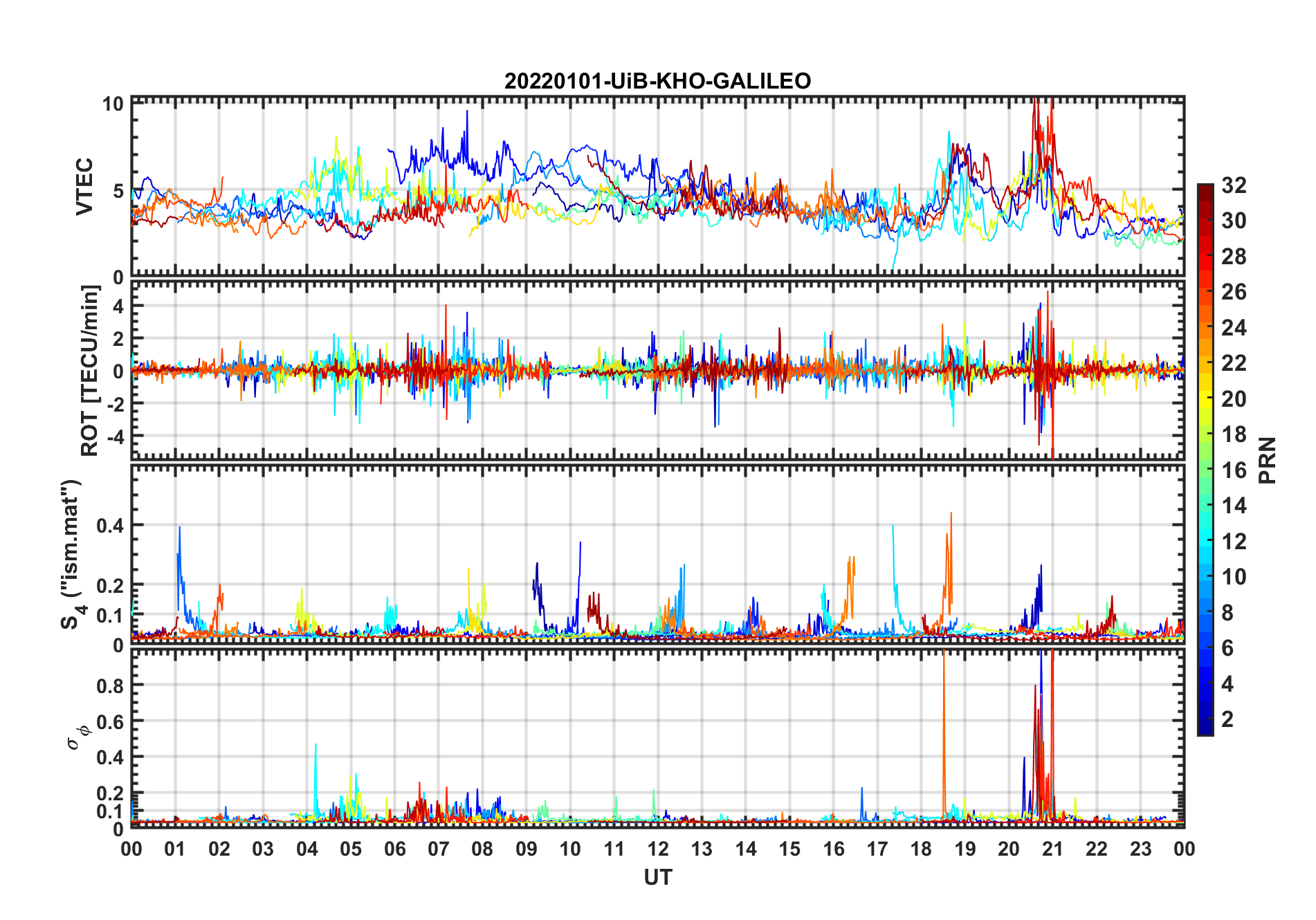Click the "PRN" colorbar label
1316x920 pixels.
point(1267,461)
